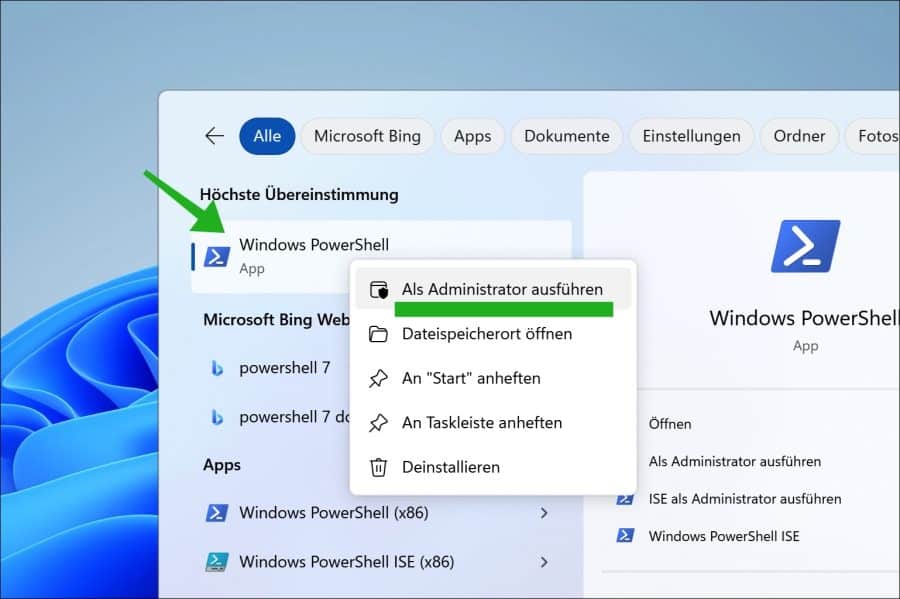The height and width of the screenshot is (599, 900).
Task: Click Öffnen in the right details pane
Action: (670, 424)
